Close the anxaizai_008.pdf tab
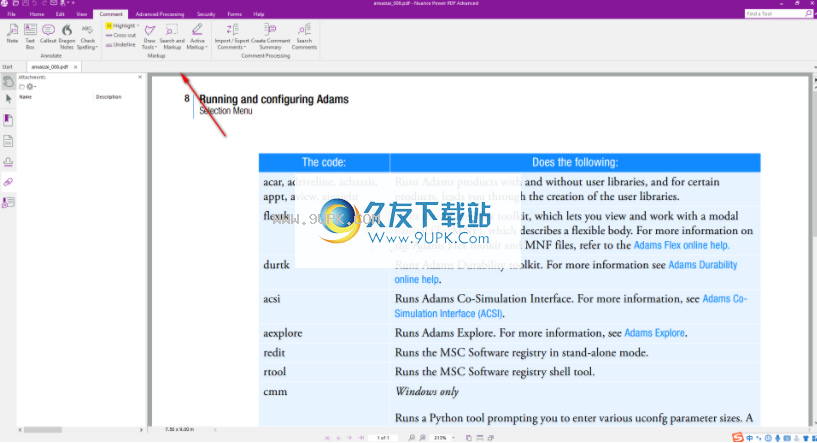Image resolution: width=817 pixels, height=443 pixels. coord(76,67)
